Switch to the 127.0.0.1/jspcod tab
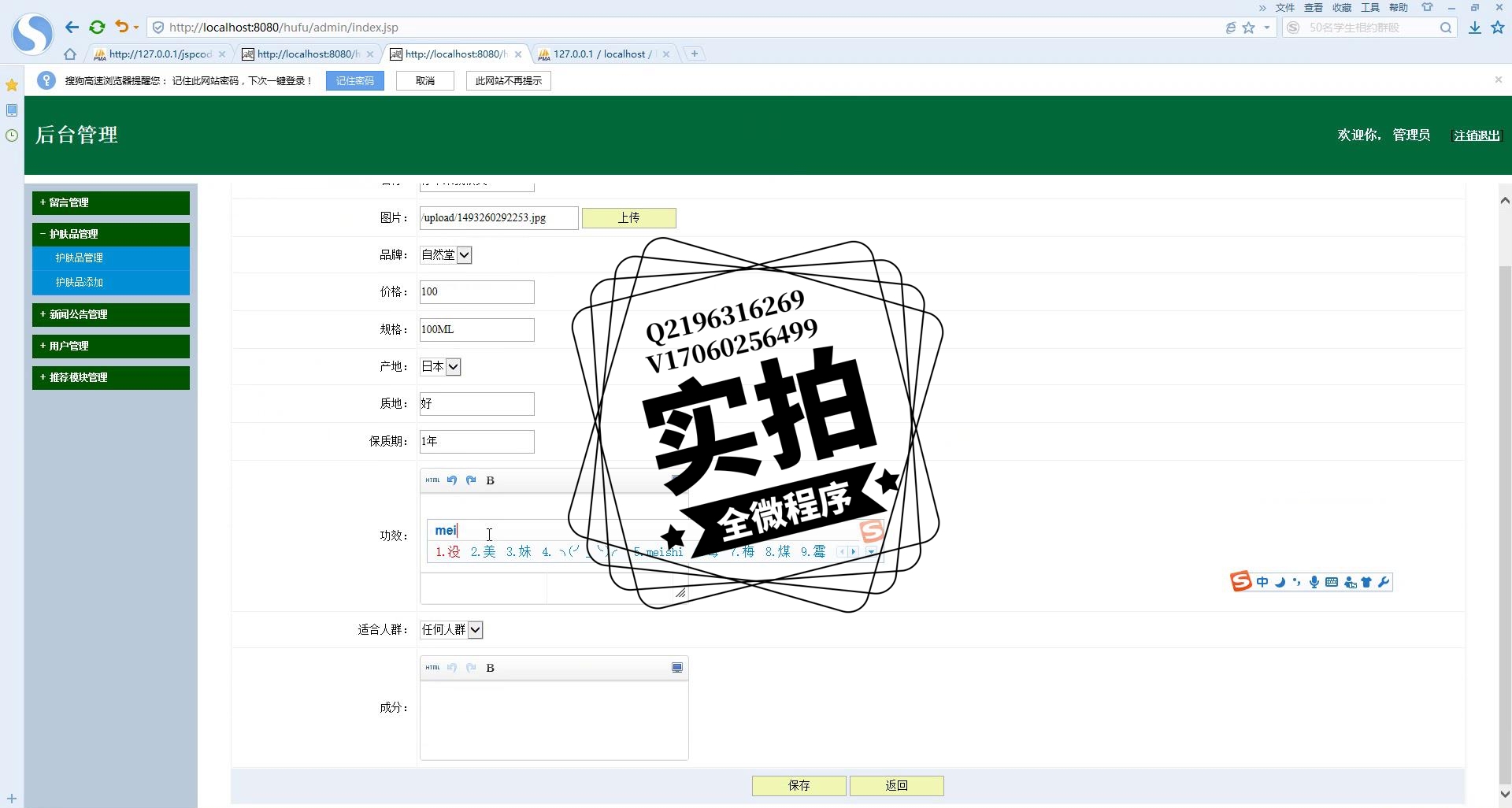The width and height of the screenshot is (1512, 808). coord(160,54)
